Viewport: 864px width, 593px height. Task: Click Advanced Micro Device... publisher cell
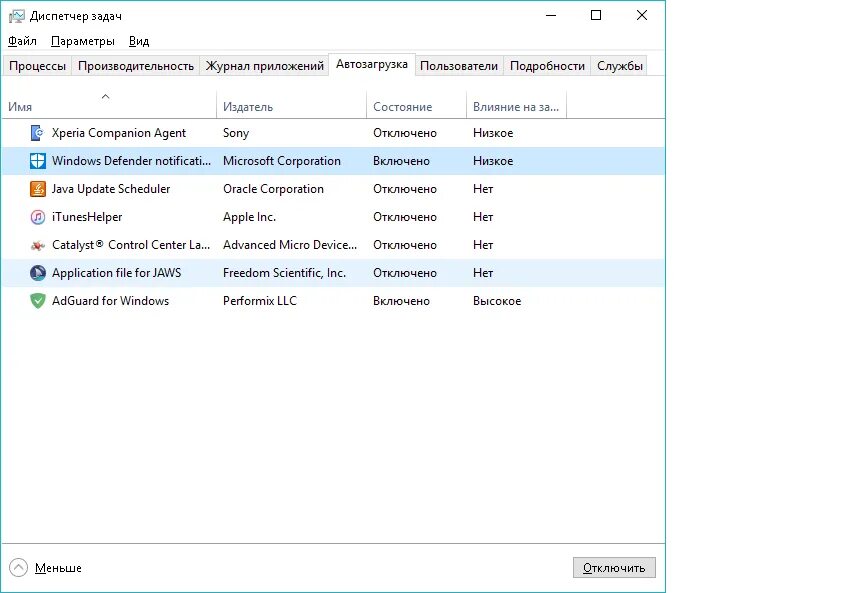click(290, 245)
